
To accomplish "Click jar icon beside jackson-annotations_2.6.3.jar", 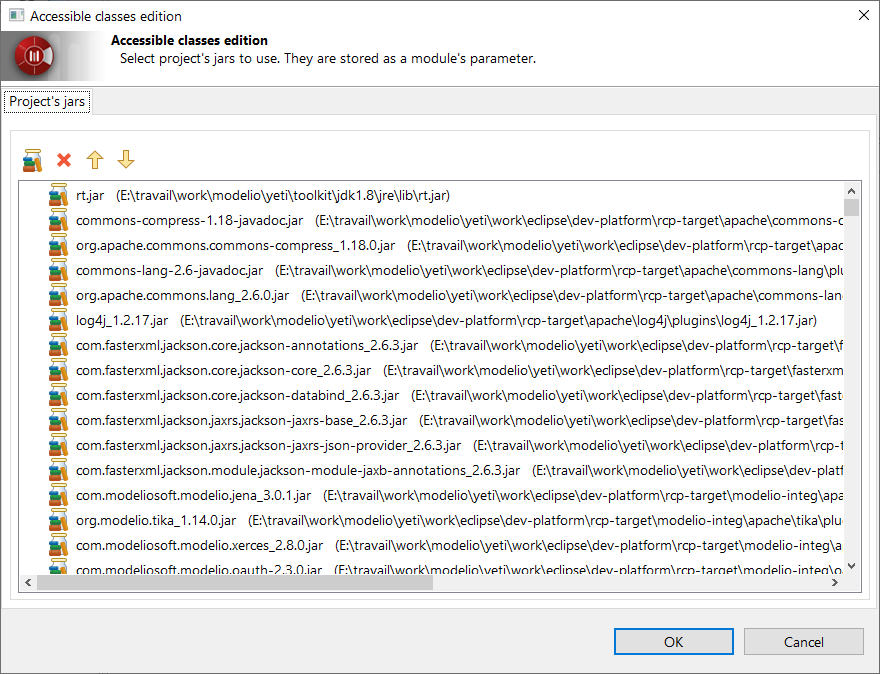I will (x=58, y=345).
